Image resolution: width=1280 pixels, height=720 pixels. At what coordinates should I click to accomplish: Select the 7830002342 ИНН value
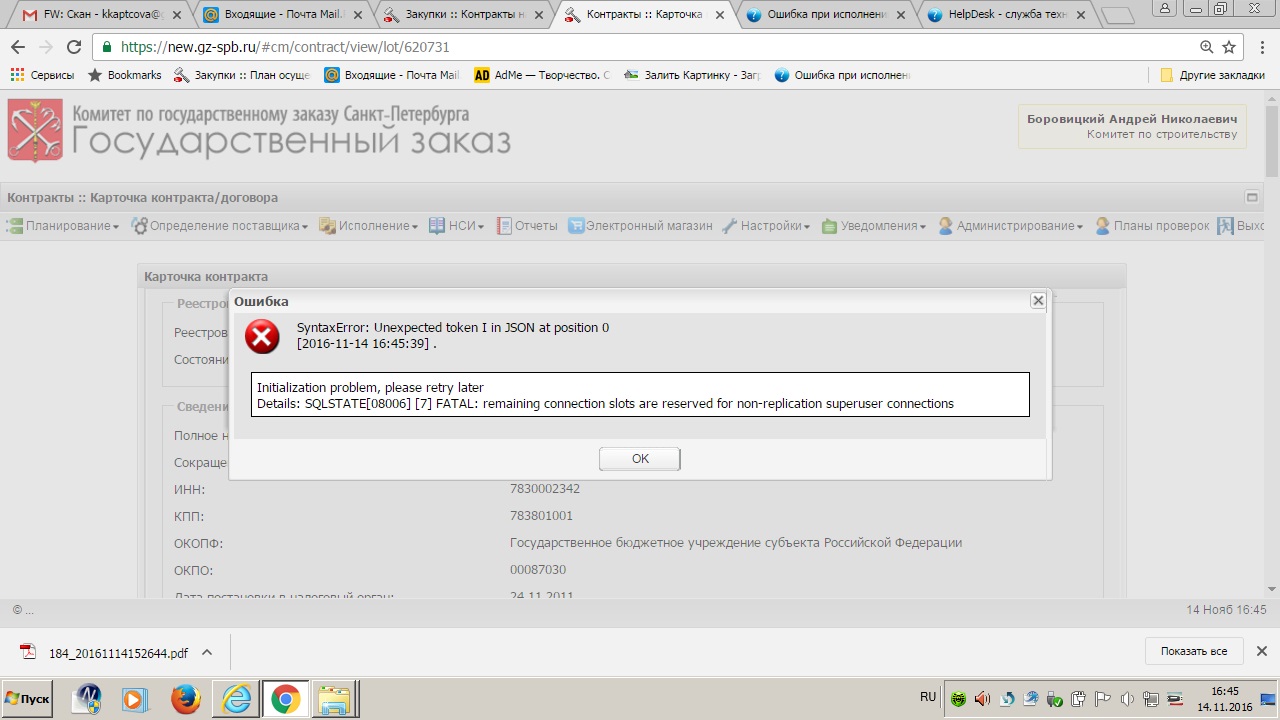point(545,489)
